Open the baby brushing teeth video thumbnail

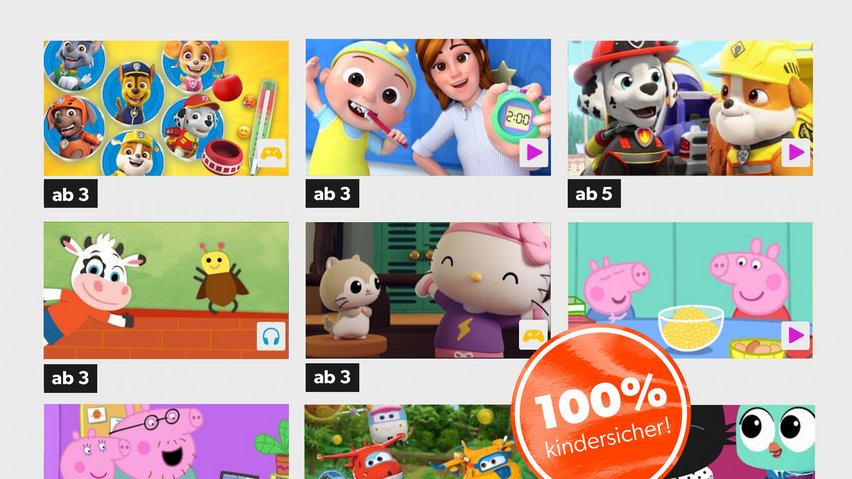coord(428,108)
